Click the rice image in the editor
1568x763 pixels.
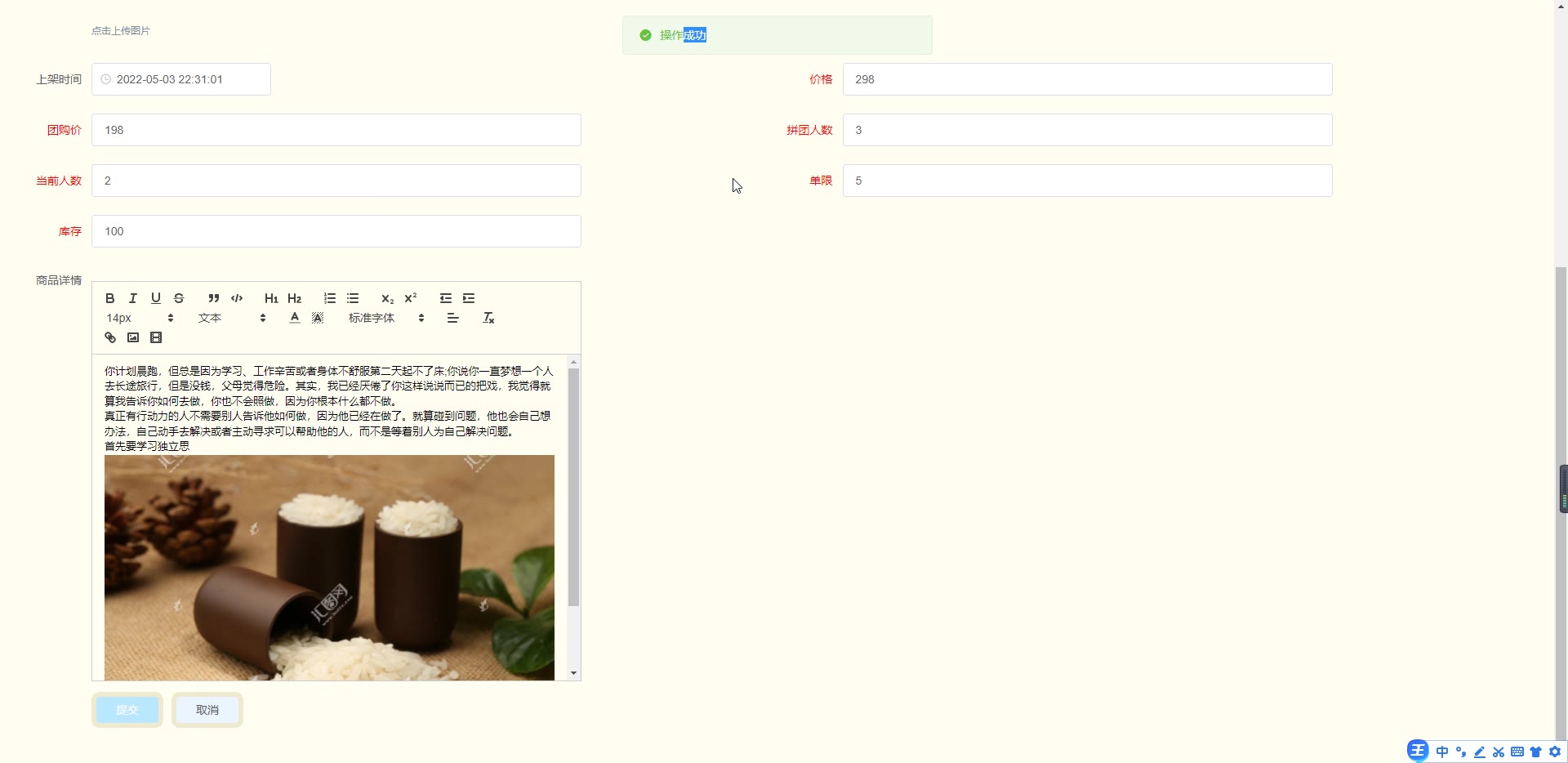(x=329, y=568)
